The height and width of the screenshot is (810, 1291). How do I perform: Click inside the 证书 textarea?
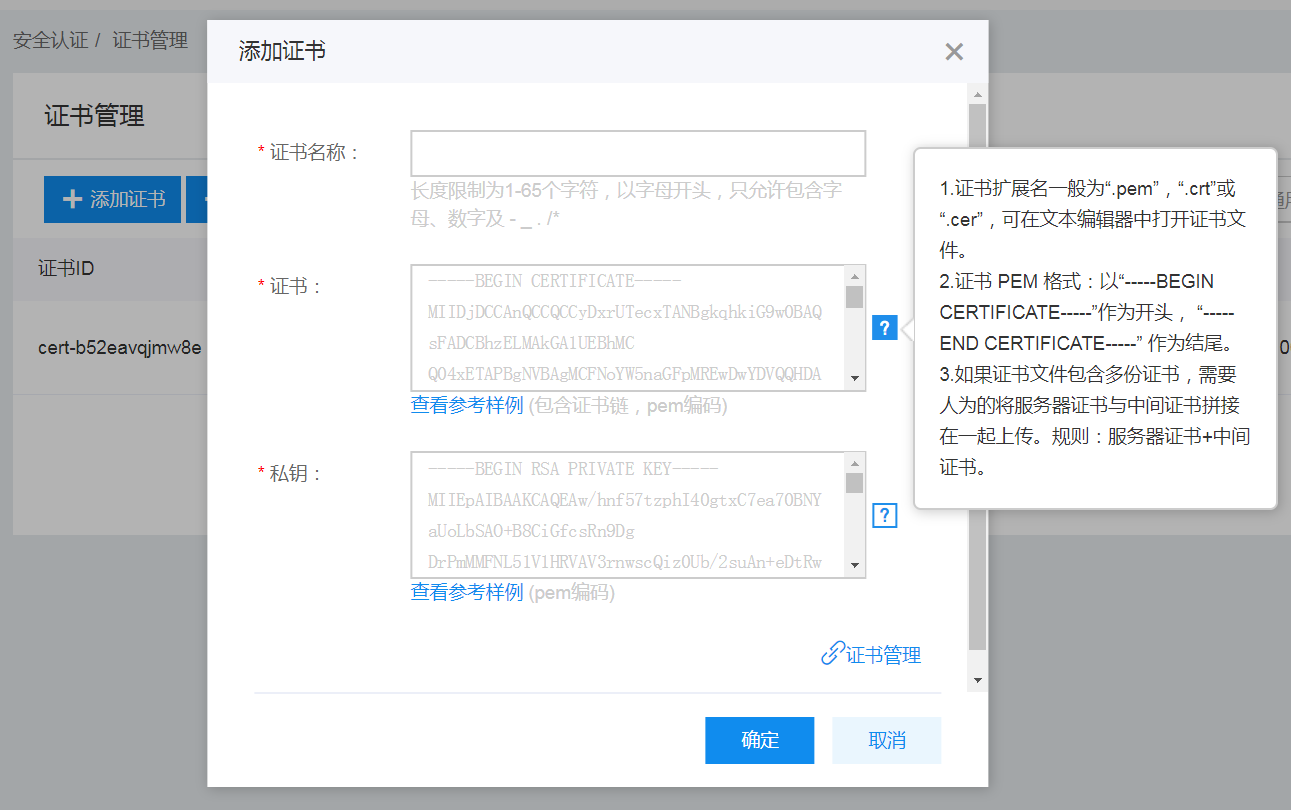click(628, 328)
